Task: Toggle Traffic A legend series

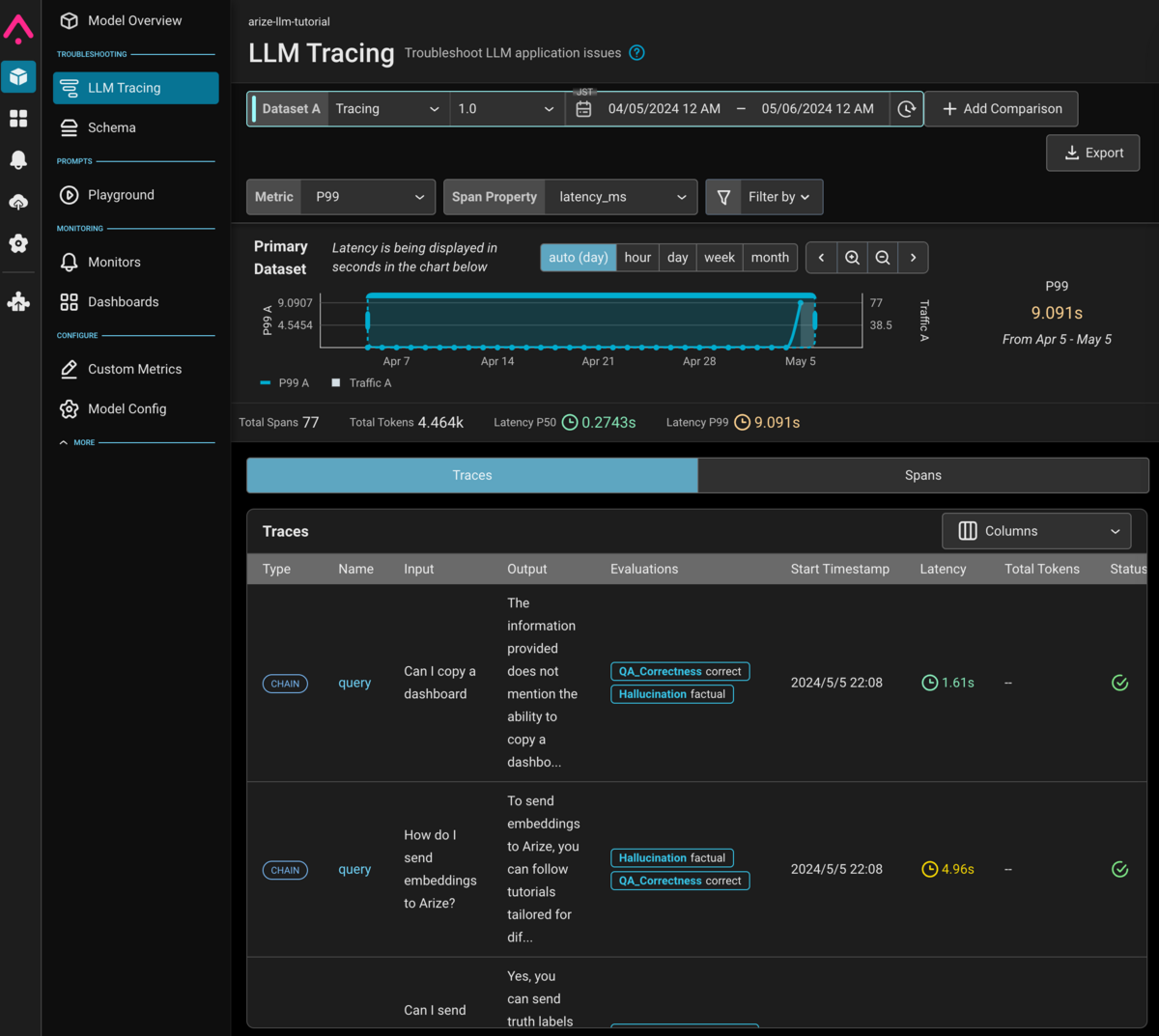Action: click(x=361, y=383)
